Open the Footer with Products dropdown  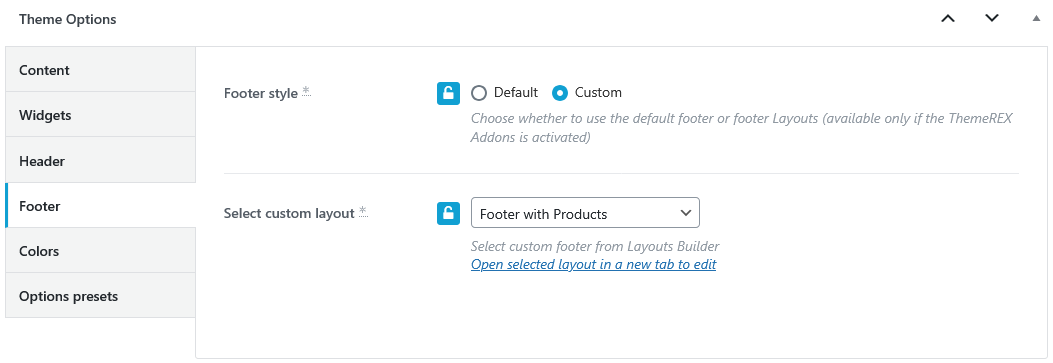point(585,213)
